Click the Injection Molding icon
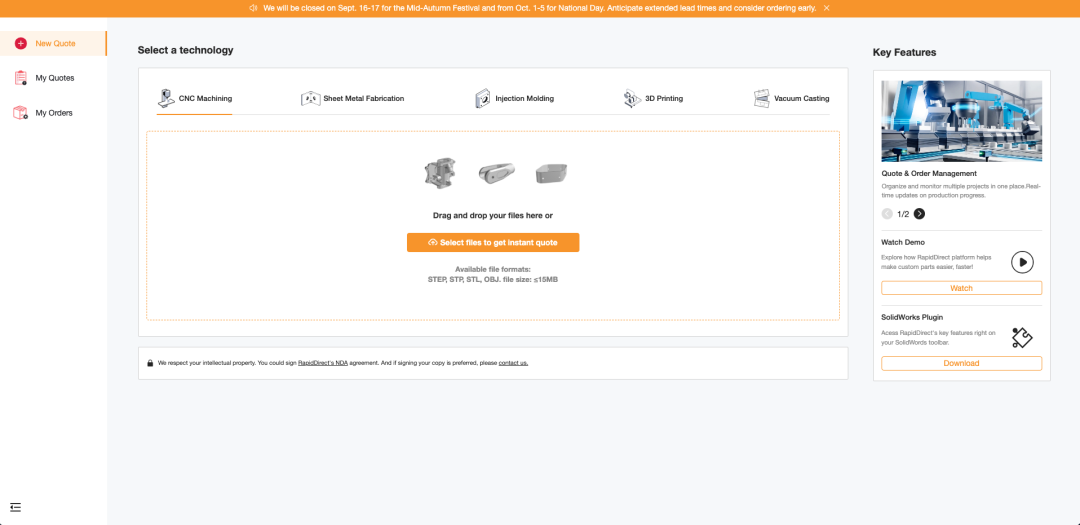This screenshot has width=1080, height=525. coord(483,99)
